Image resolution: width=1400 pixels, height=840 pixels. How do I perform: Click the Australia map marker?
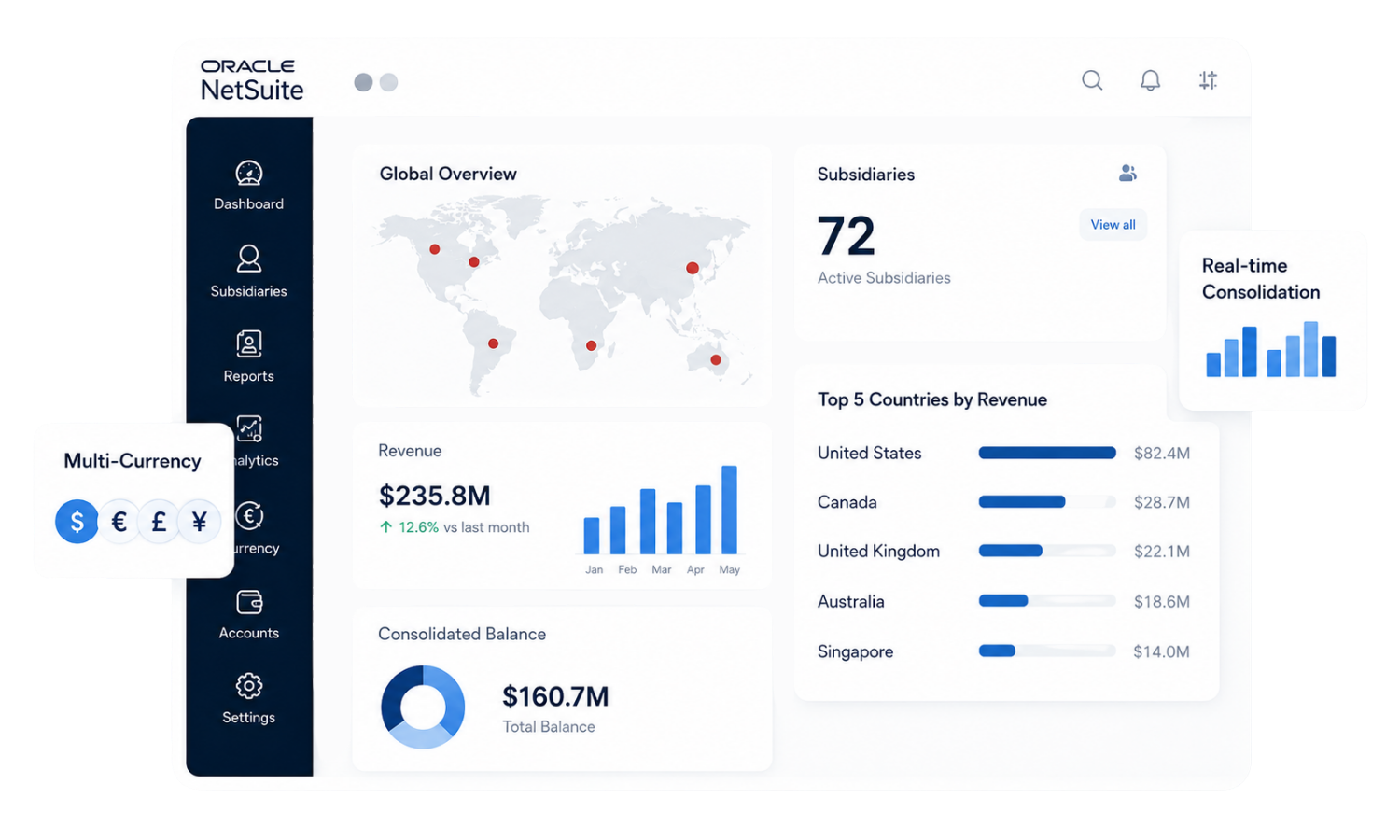point(716,359)
